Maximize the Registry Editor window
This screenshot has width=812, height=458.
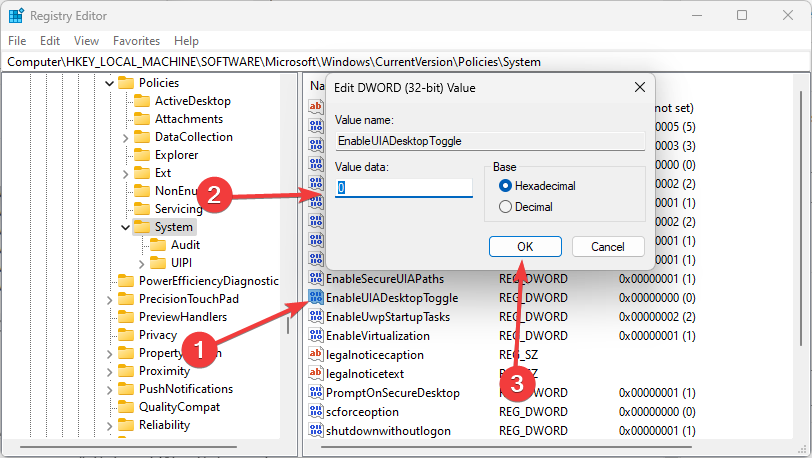pos(742,15)
